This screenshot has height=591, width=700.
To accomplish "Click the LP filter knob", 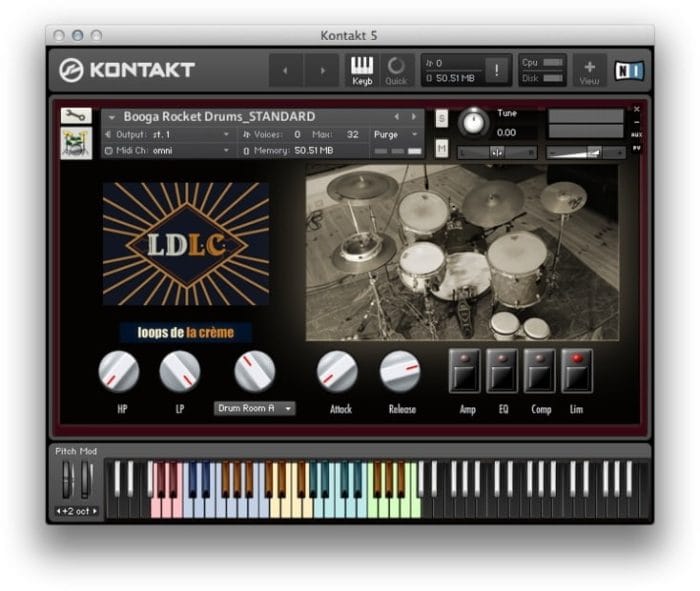I will [179, 371].
